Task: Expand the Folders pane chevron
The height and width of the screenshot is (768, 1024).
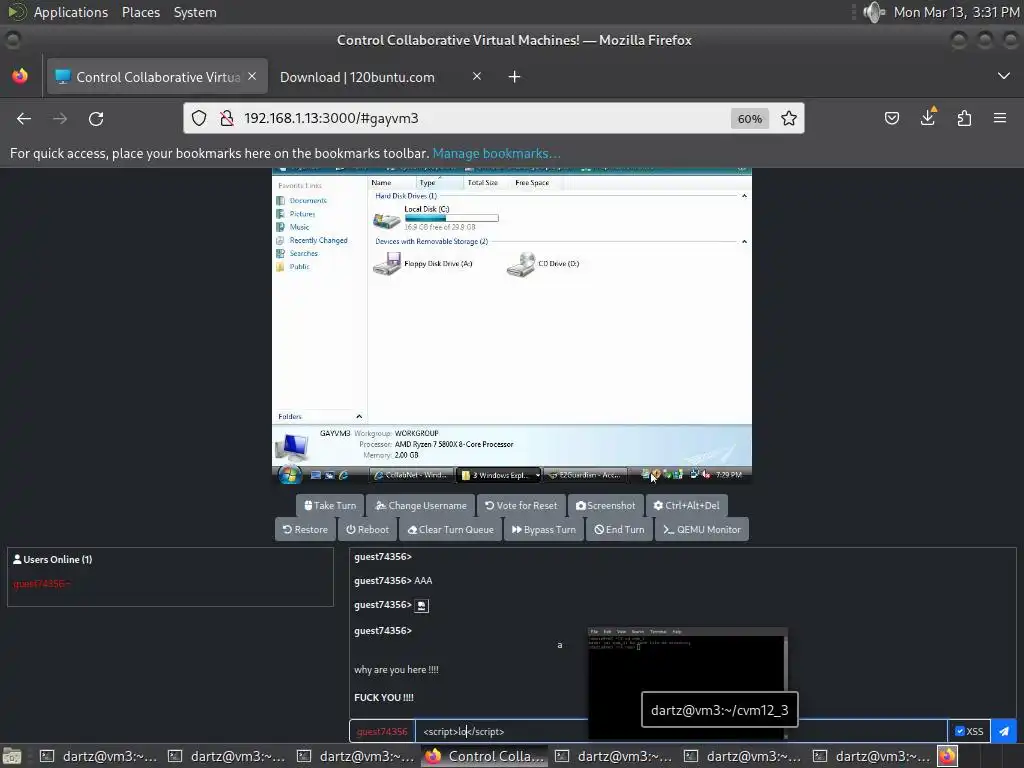Action: click(x=359, y=417)
